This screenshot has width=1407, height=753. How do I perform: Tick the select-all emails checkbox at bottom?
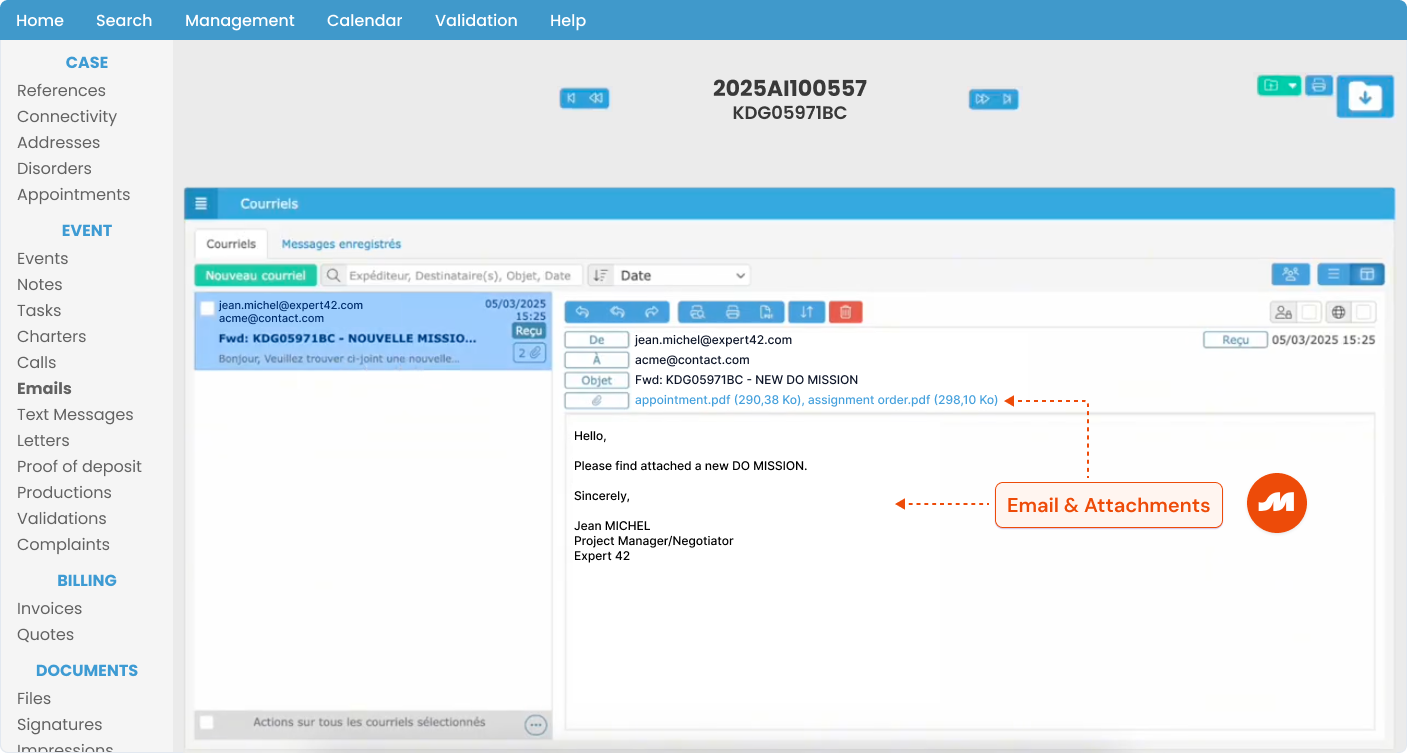pyautogui.click(x=206, y=722)
